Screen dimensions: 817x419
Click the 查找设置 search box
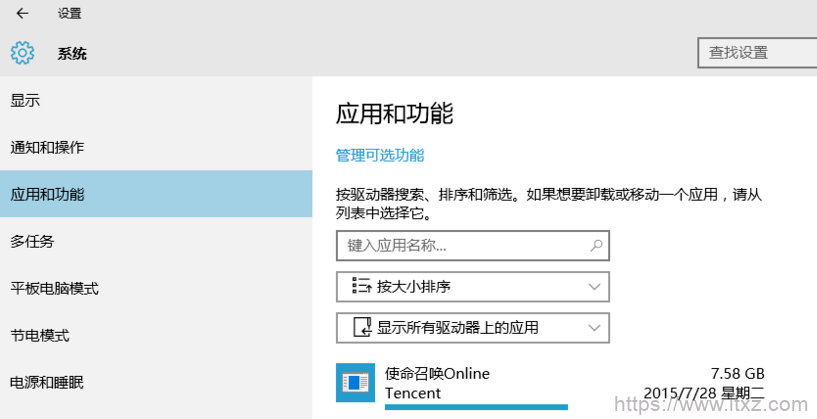click(757, 53)
